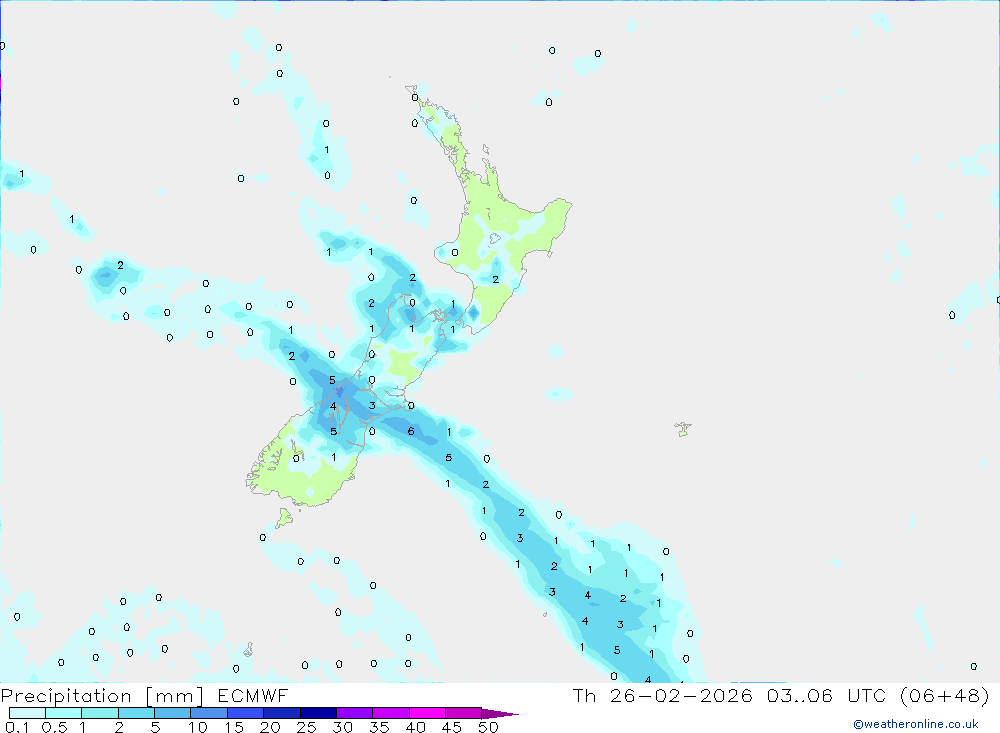Open the weatheronline.co.uk copyright link
1000x733 pixels.
(915, 724)
